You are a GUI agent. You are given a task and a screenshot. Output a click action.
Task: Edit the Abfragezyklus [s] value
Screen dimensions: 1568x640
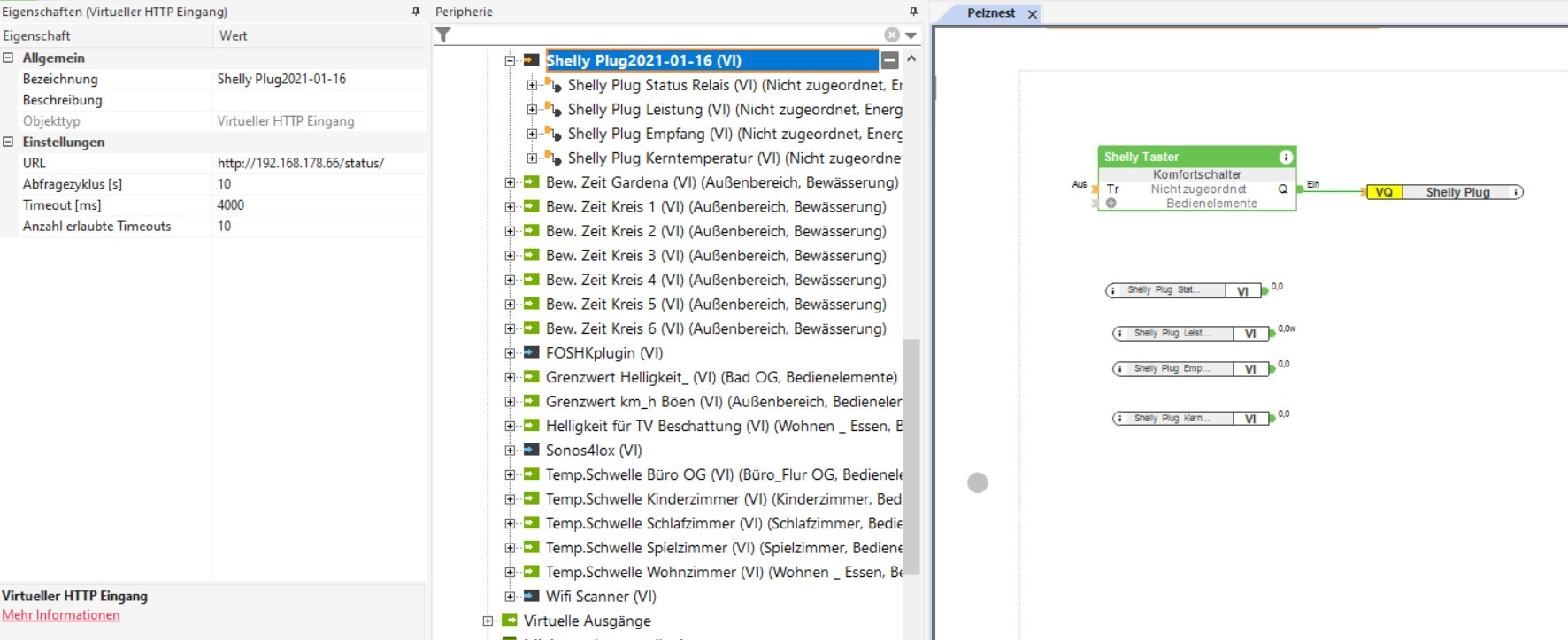(x=319, y=184)
